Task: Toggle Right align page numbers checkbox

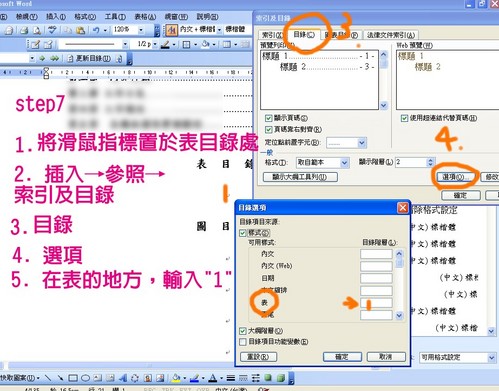Action: (x=269, y=130)
